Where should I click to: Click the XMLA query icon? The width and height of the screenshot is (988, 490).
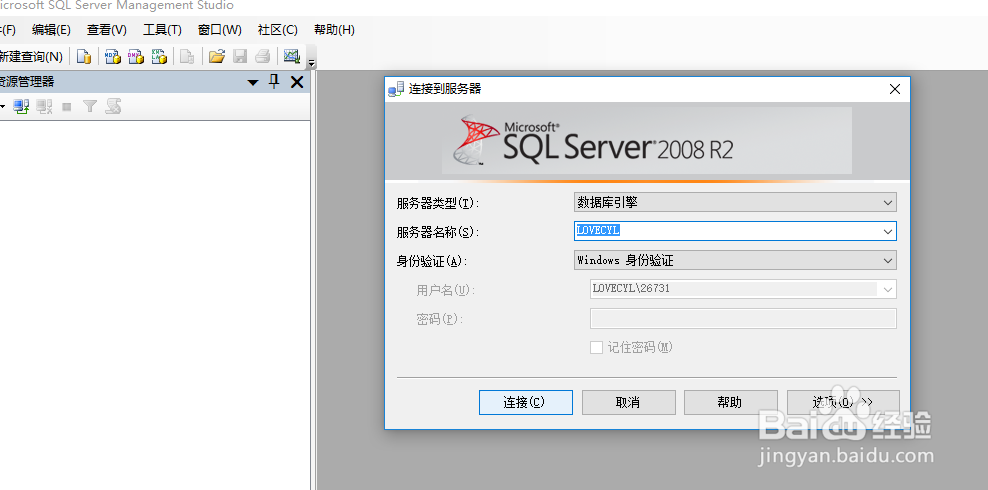point(159,57)
